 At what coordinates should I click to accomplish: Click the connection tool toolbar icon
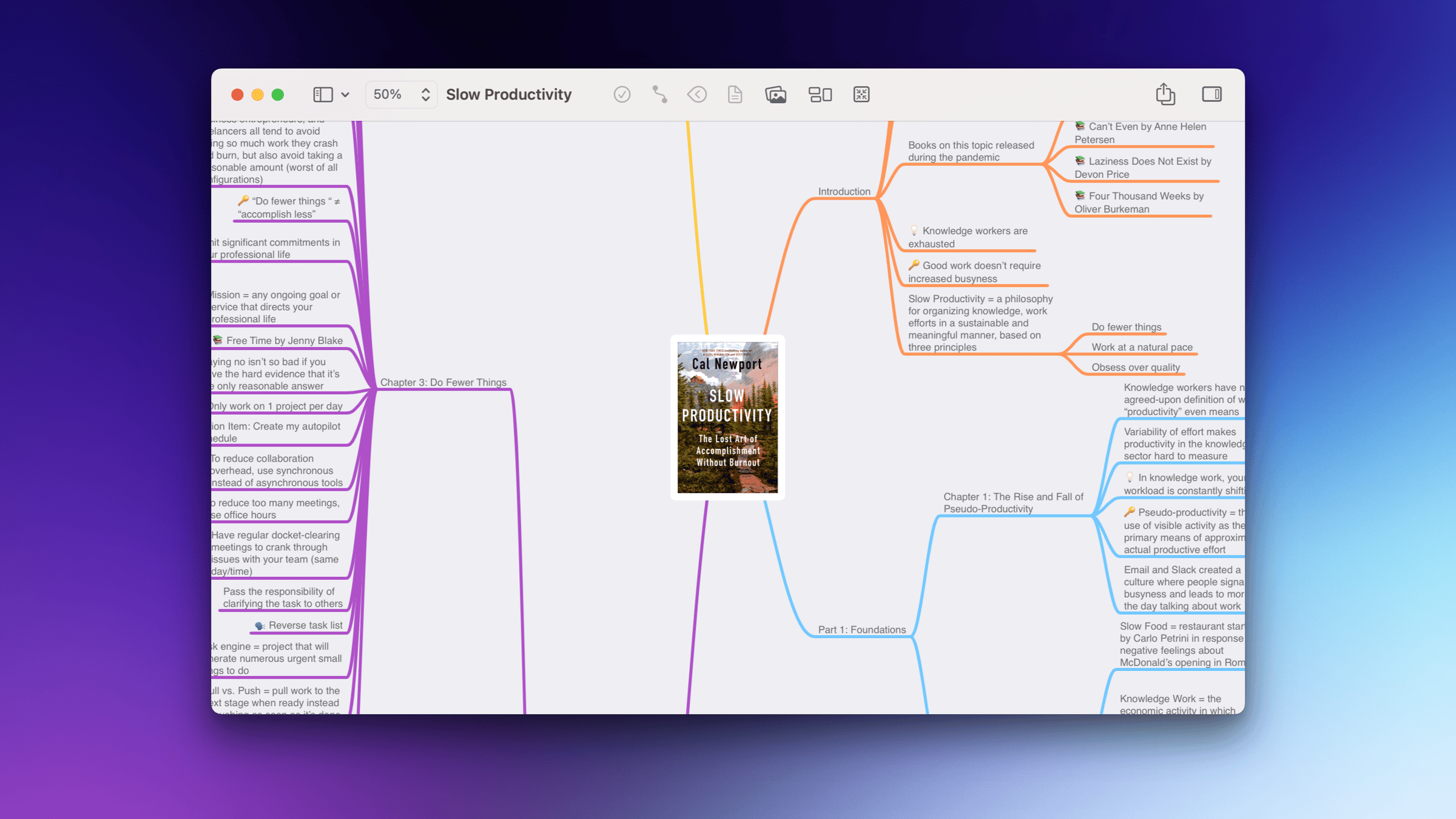[x=659, y=95]
